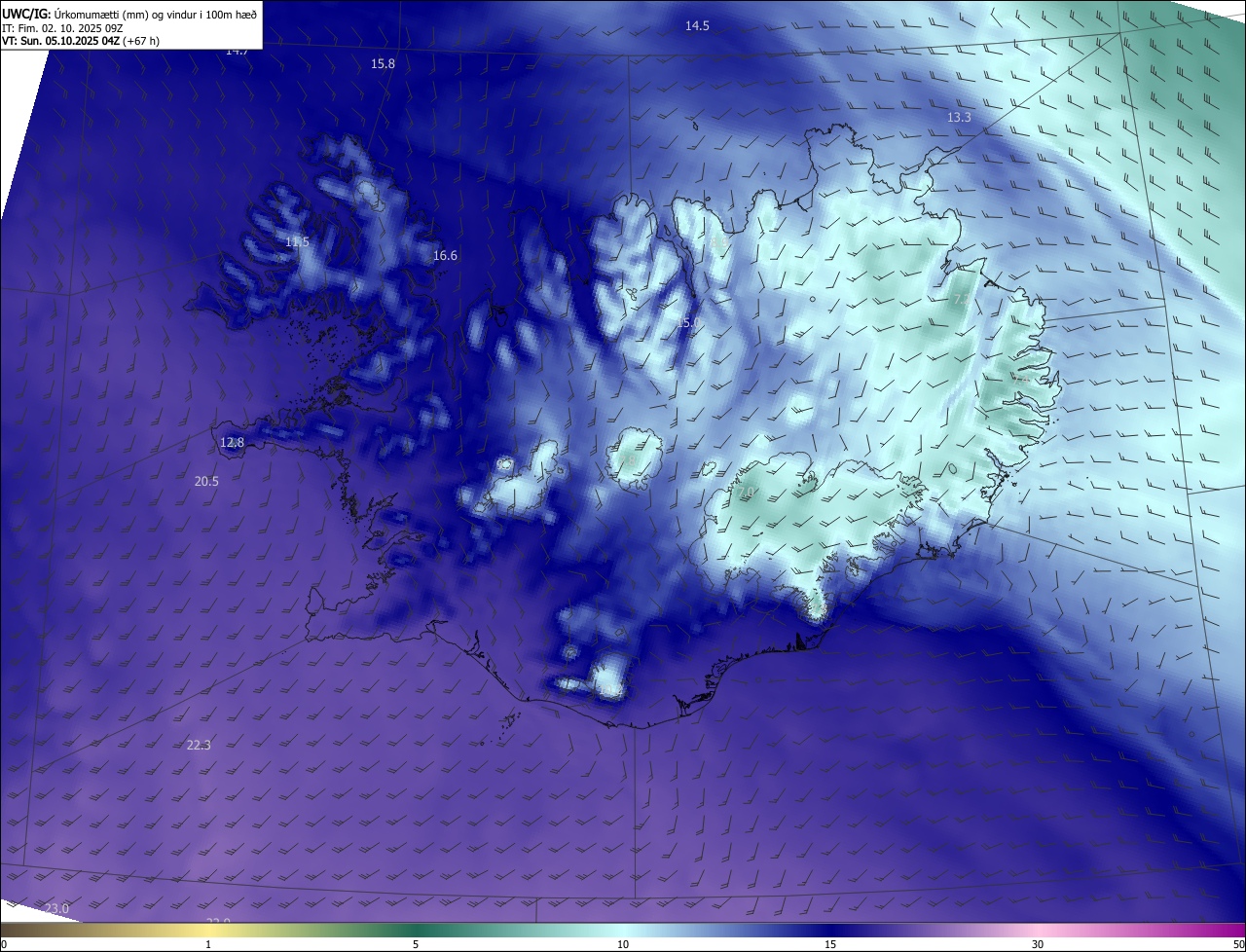Click the 1 tick label on the color scale

[x=208, y=944]
